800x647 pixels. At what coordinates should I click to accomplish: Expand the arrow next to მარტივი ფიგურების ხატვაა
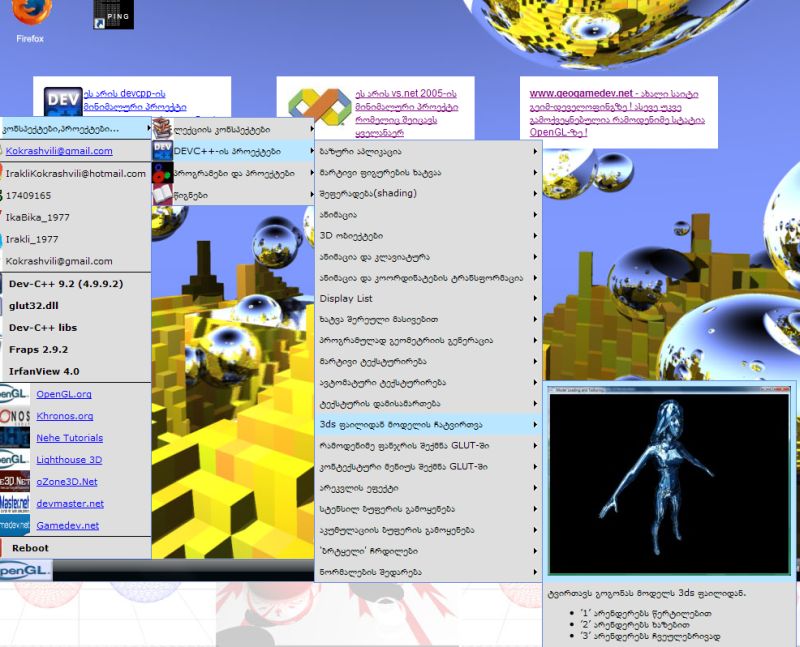click(x=535, y=172)
